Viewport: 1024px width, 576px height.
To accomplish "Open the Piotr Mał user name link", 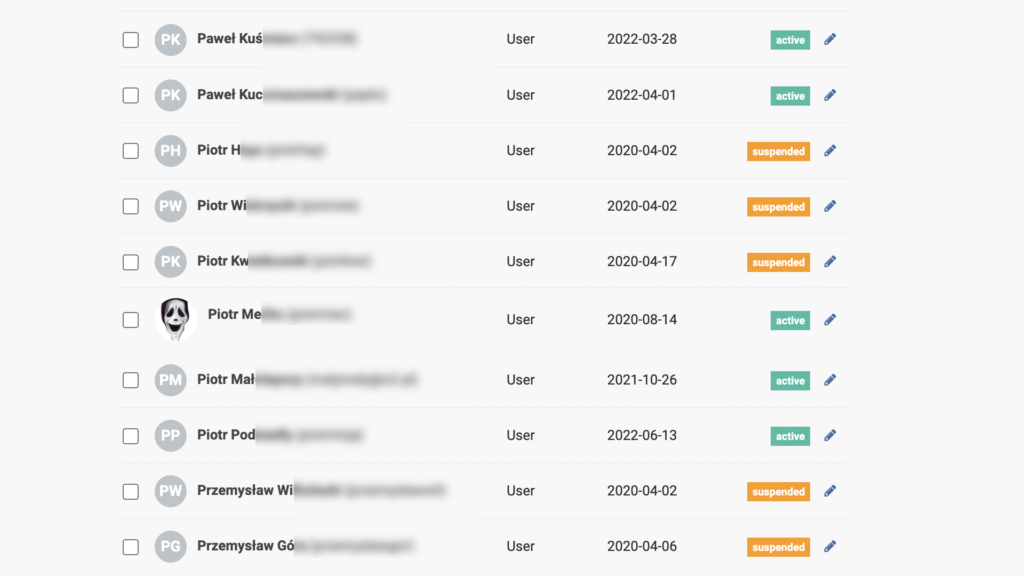I will (x=307, y=379).
